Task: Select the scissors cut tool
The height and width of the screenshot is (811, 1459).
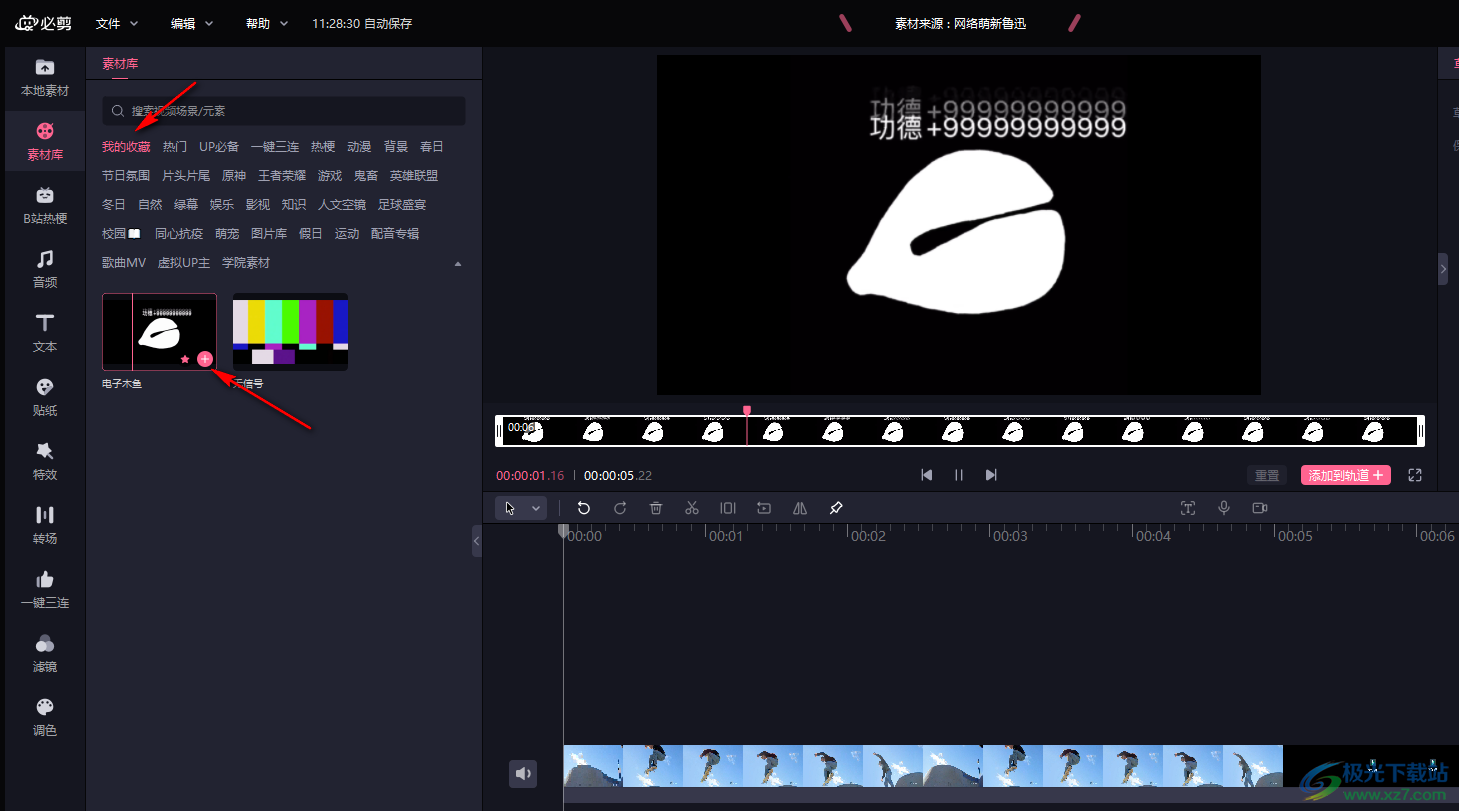Action: [692, 508]
